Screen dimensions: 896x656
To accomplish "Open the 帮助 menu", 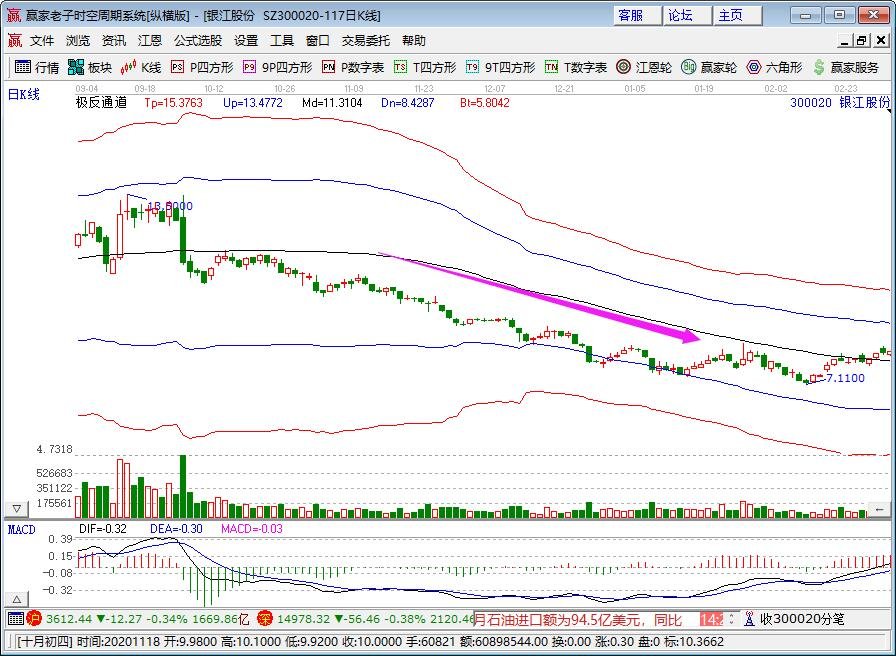I will (414, 41).
